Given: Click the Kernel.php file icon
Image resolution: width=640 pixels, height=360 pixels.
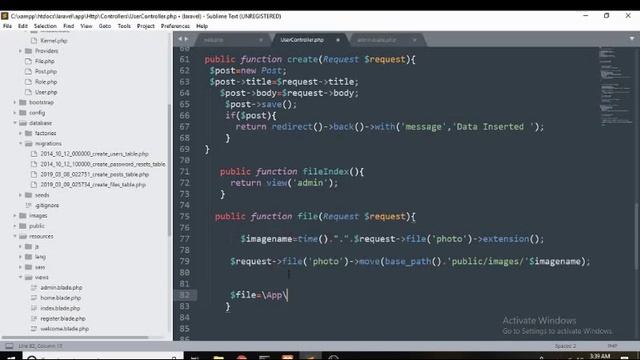Looking at the screenshot, I should coord(34,40).
